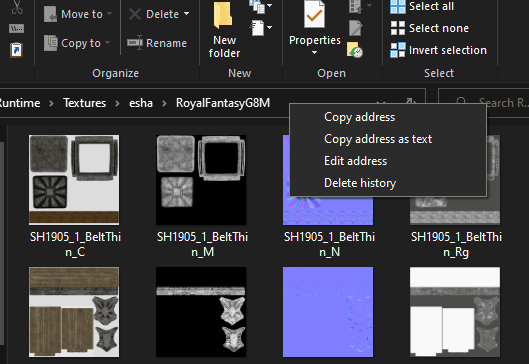Click the Delete button
The height and width of the screenshot is (364, 529).
click(x=154, y=14)
